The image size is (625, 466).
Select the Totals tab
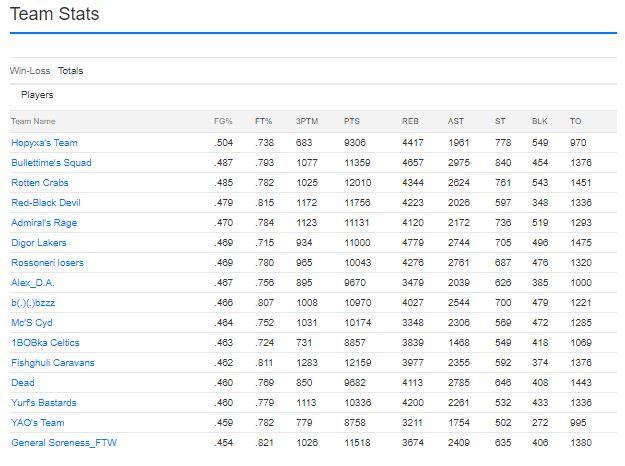click(x=71, y=71)
